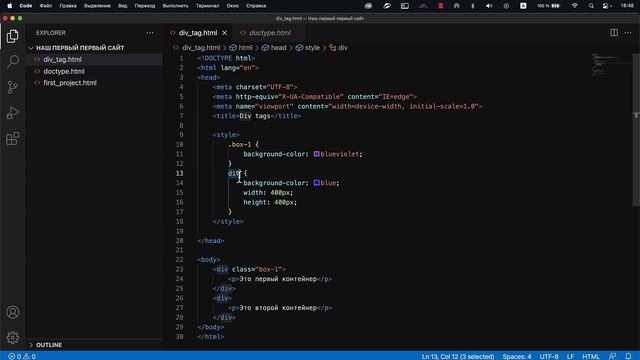Open the keyboard input source icon
This screenshot has height=360, width=640.
point(523,6)
